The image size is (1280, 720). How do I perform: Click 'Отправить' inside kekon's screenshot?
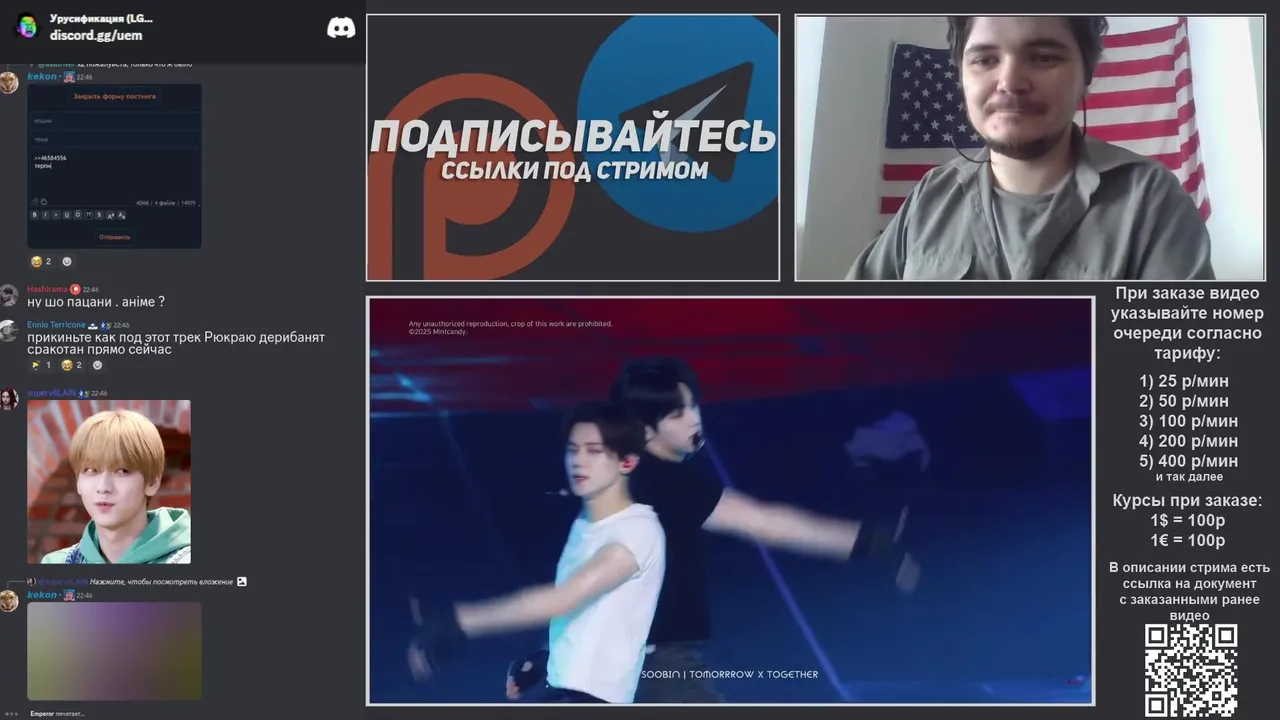point(114,237)
